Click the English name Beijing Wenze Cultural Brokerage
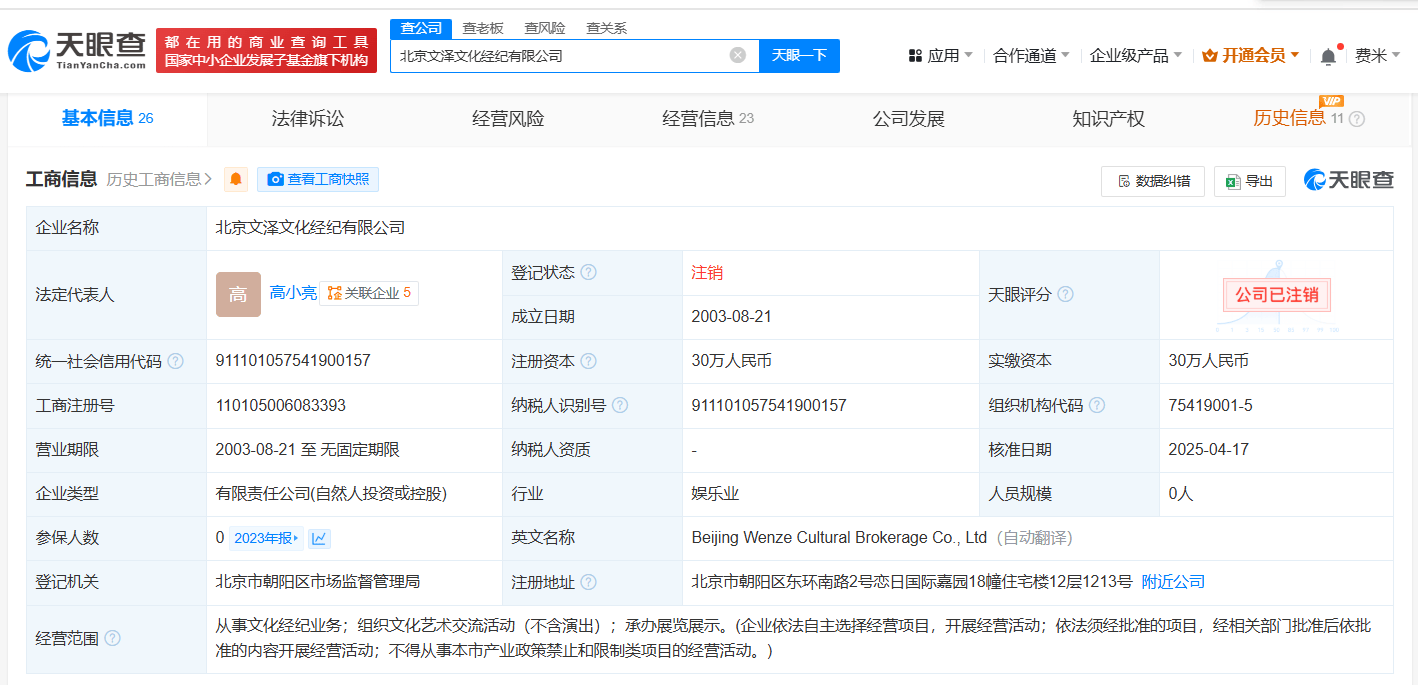The height and width of the screenshot is (685, 1418). pos(839,538)
